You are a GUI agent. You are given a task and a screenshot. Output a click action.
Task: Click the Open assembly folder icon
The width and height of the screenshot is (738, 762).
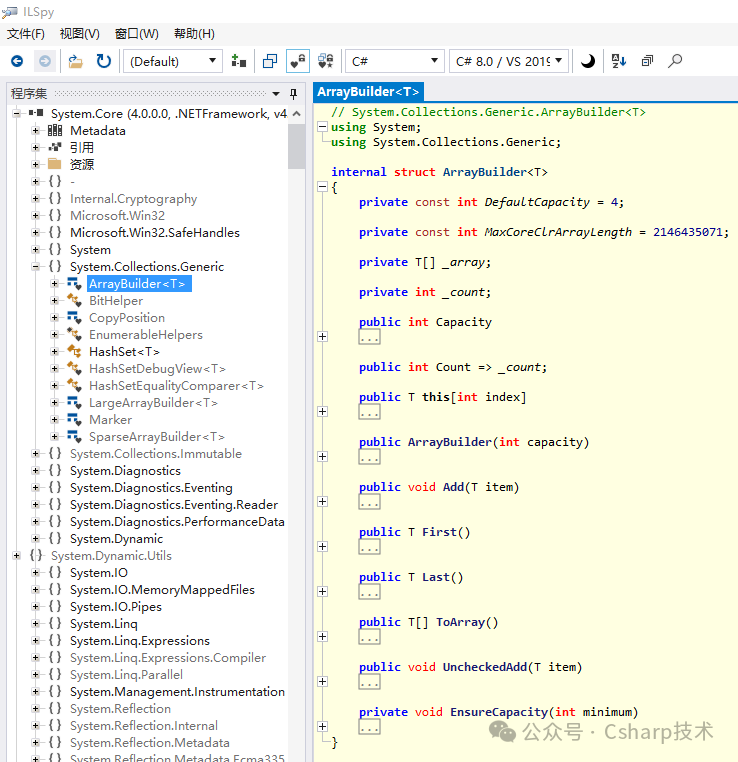(75, 61)
